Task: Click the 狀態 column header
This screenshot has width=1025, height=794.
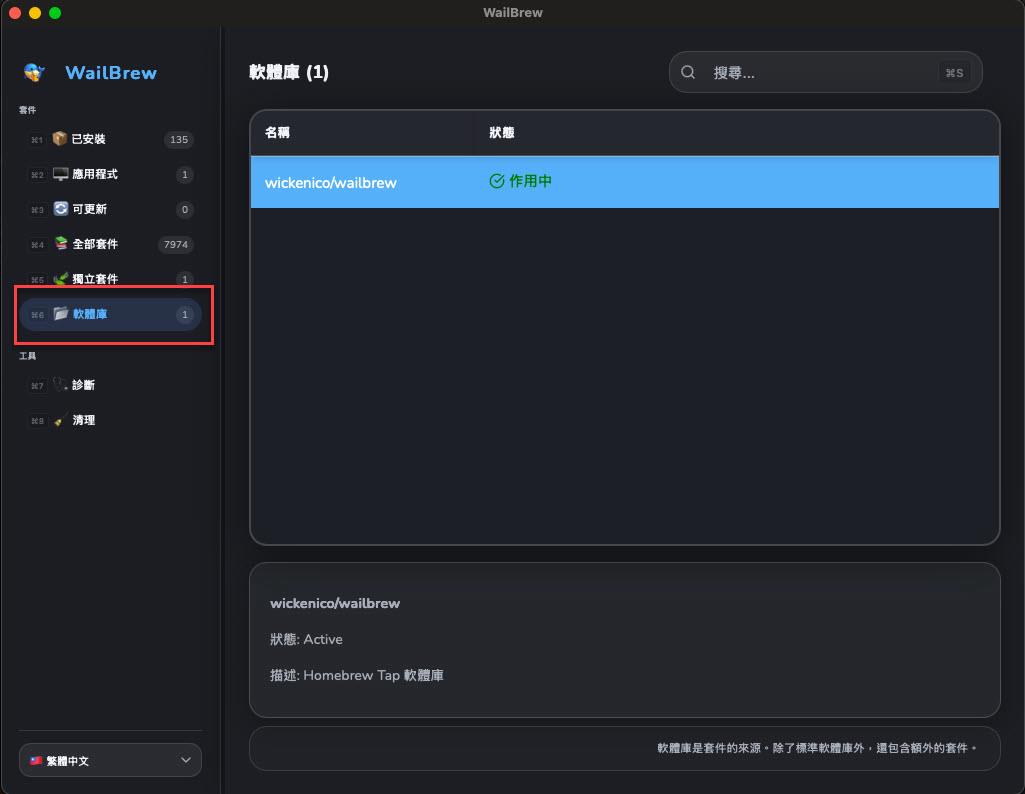Action: click(502, 132)
